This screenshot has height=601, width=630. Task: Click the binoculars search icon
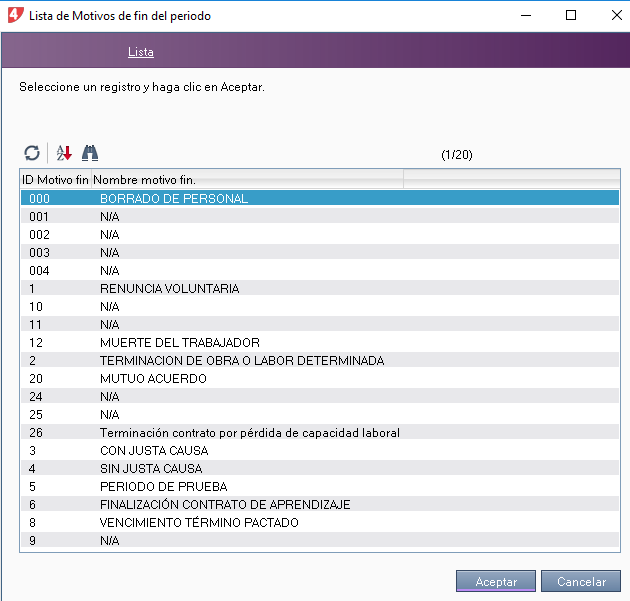[x=90, y=153]
